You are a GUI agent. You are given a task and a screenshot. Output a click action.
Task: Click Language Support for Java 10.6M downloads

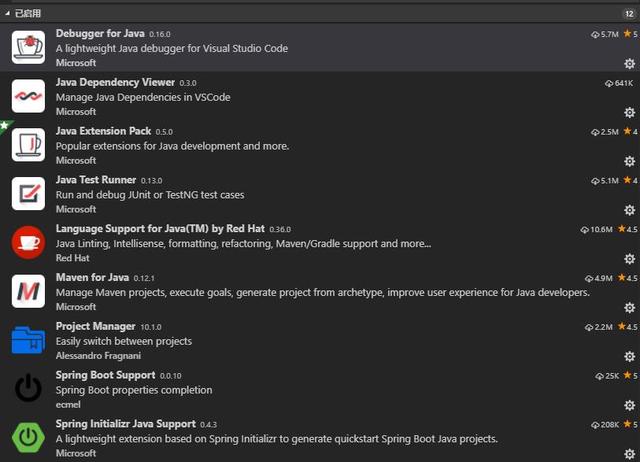point(596,229)
